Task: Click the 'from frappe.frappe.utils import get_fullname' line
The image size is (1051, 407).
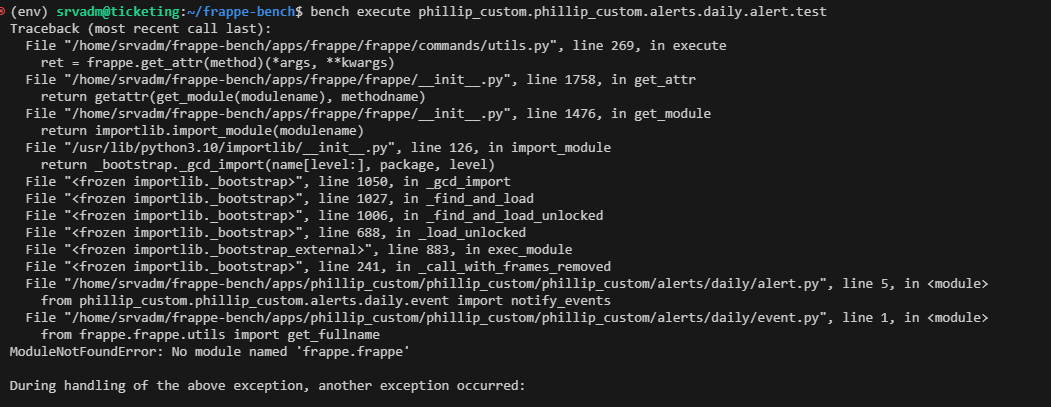Action: click(x=210, y=335)
